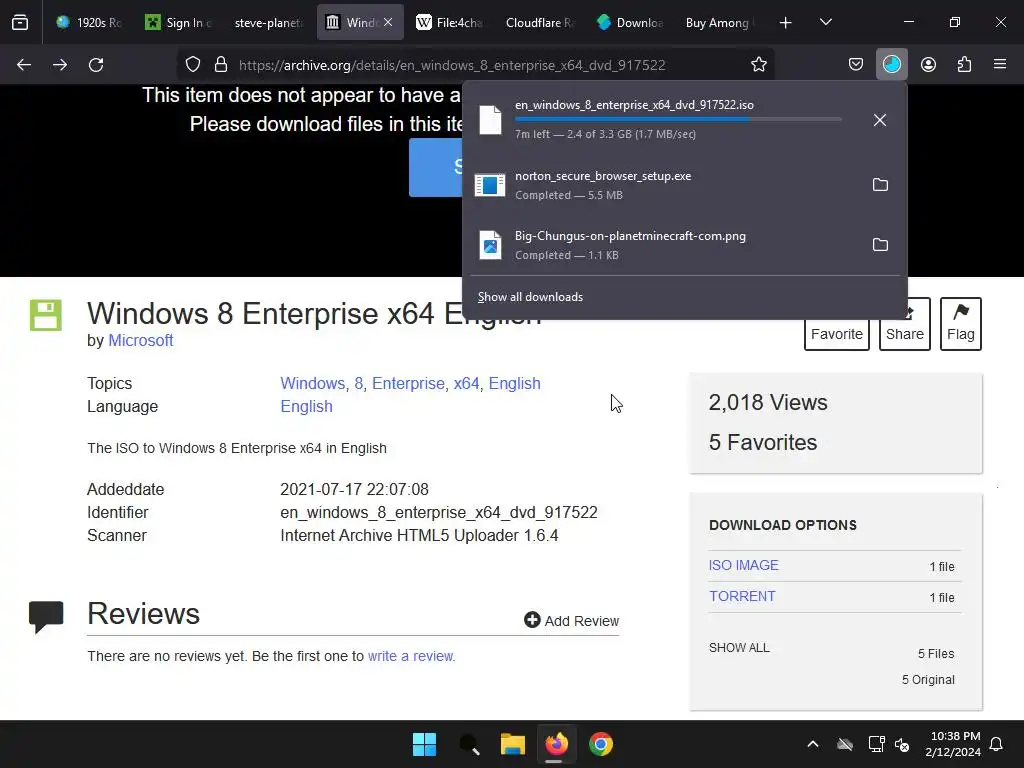Download TORRENT option
Screen dimensions: 1024x768
point(742,596)
